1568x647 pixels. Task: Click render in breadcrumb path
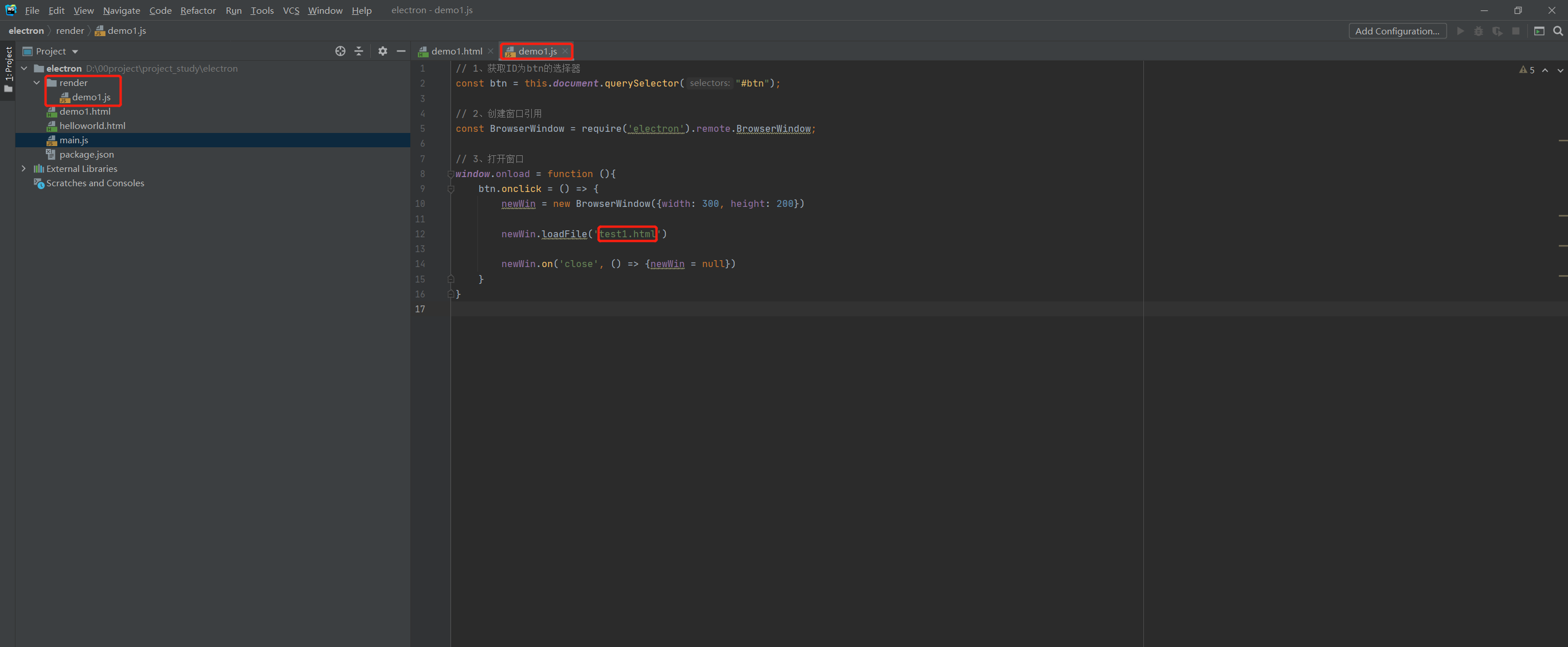pyautogui.click(x=70, y=30)
